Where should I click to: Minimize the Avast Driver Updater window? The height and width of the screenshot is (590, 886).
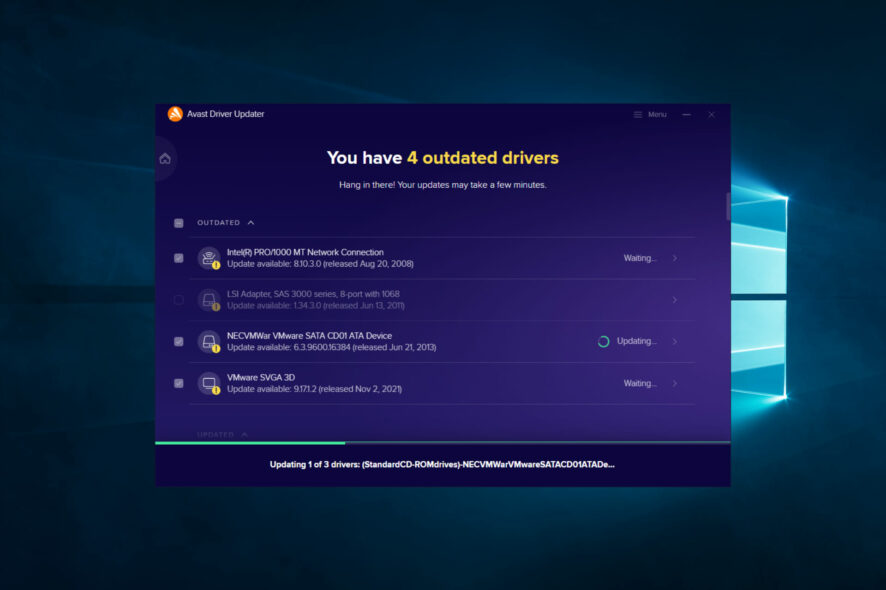[x=687, y=114]
